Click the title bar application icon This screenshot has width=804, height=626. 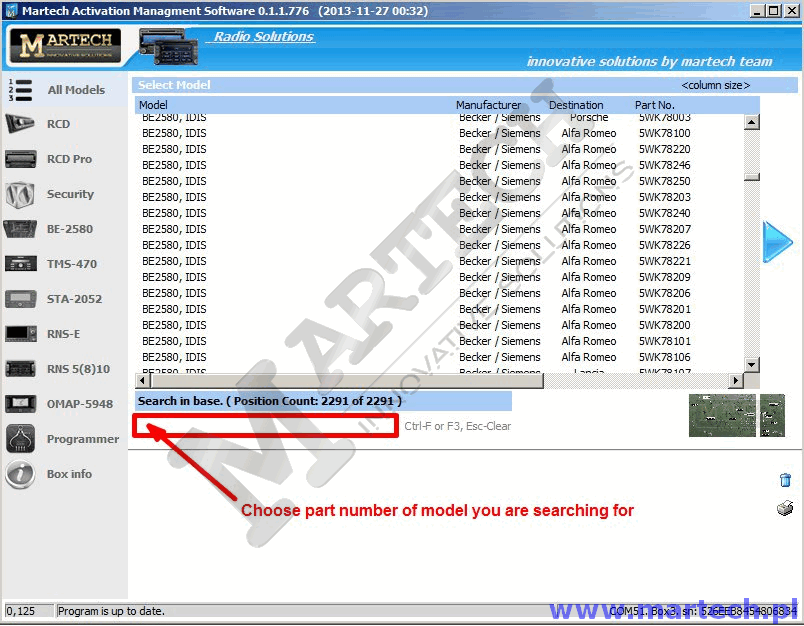tap(11, 11)
